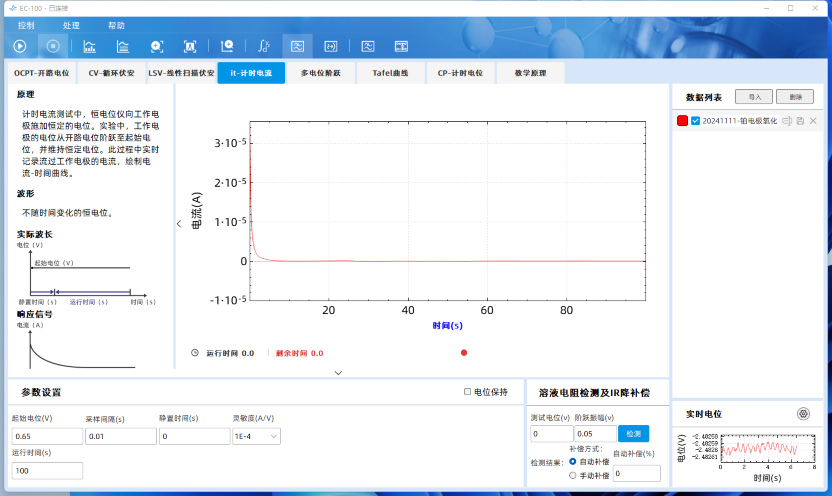Screen dimensions: 832x496
Task: Select the 手动补偿 radio button
Action: 572,476
